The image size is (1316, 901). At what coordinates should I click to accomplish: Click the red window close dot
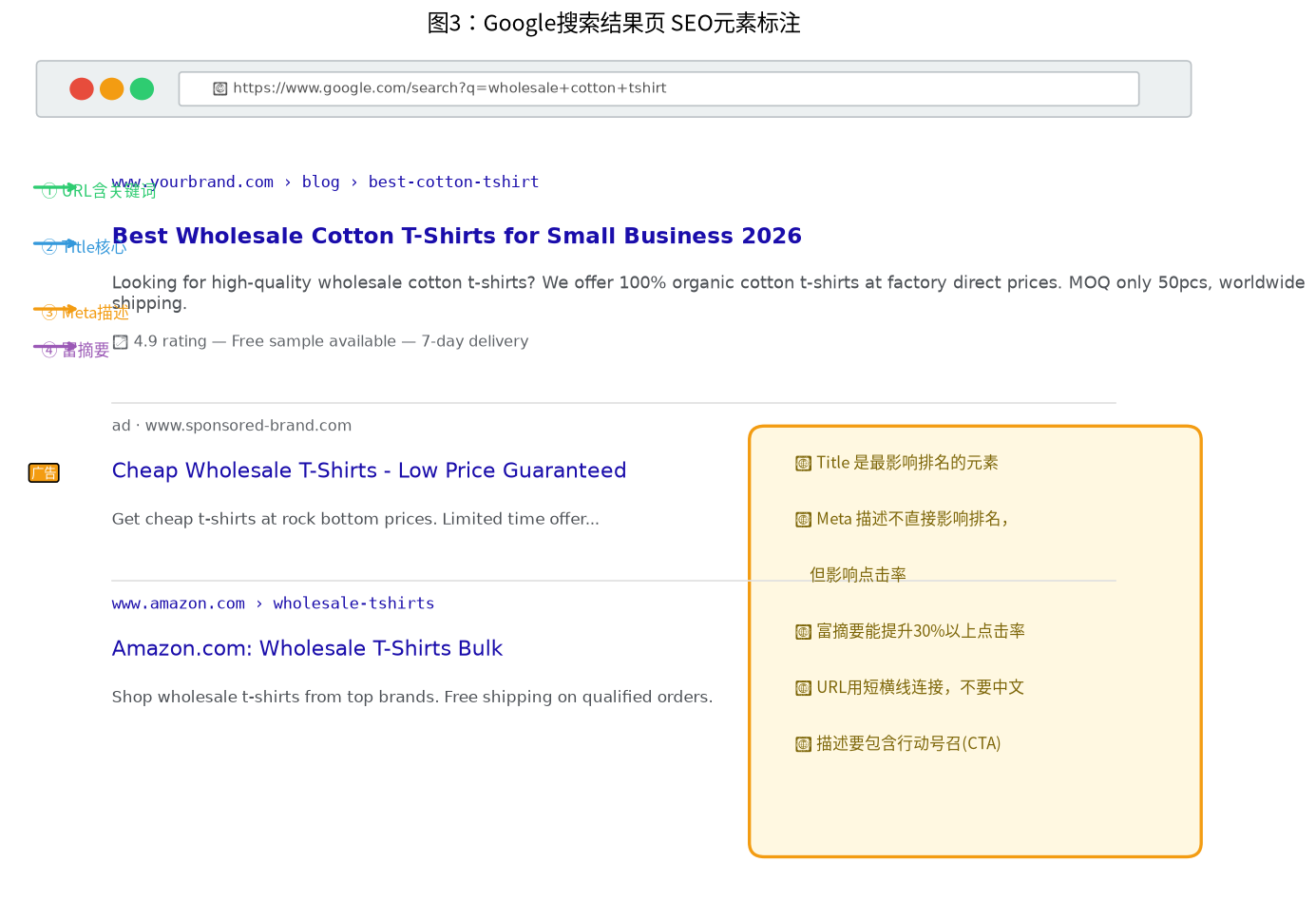82,88
